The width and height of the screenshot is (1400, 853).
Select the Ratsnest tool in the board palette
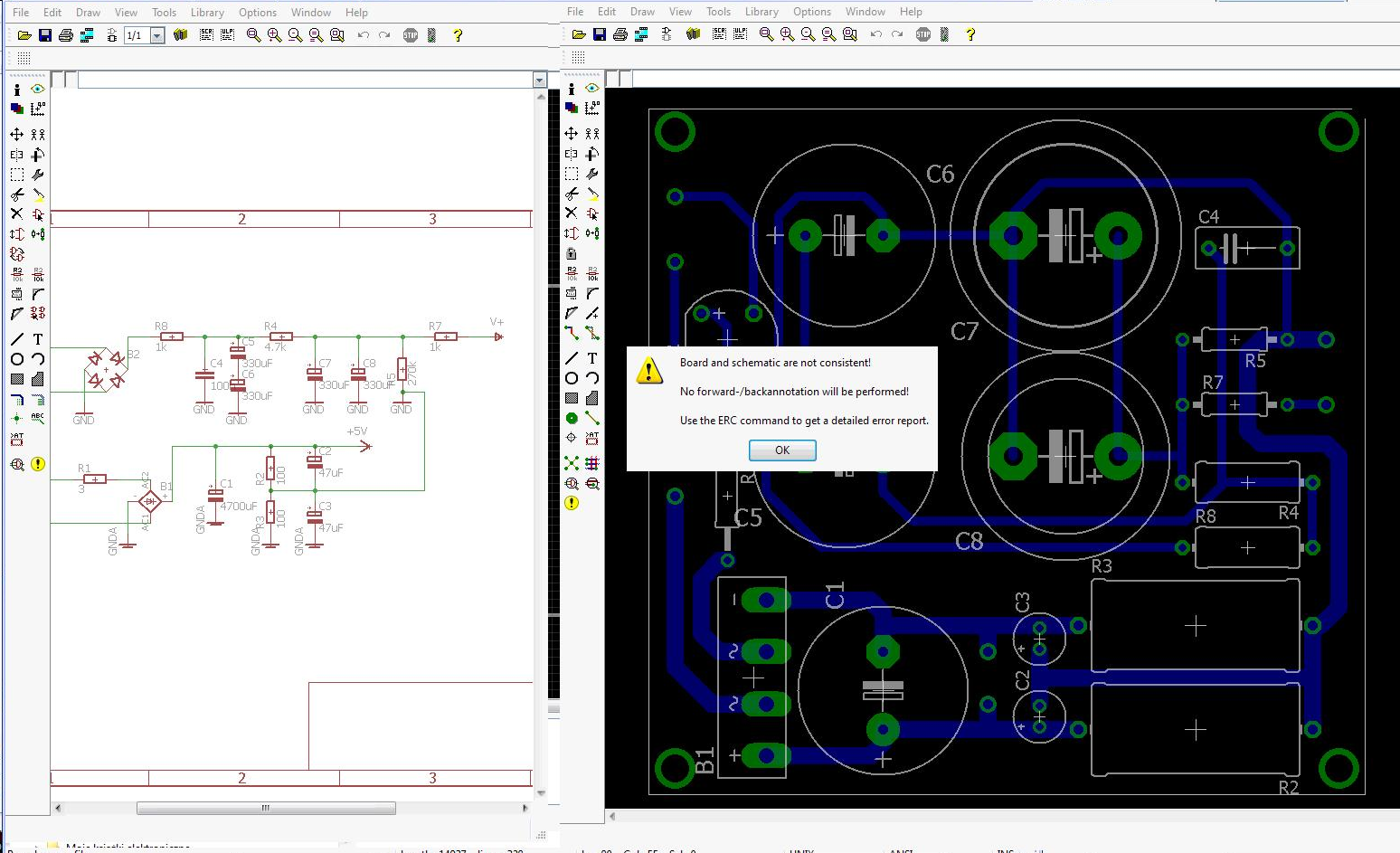point(572,463)
